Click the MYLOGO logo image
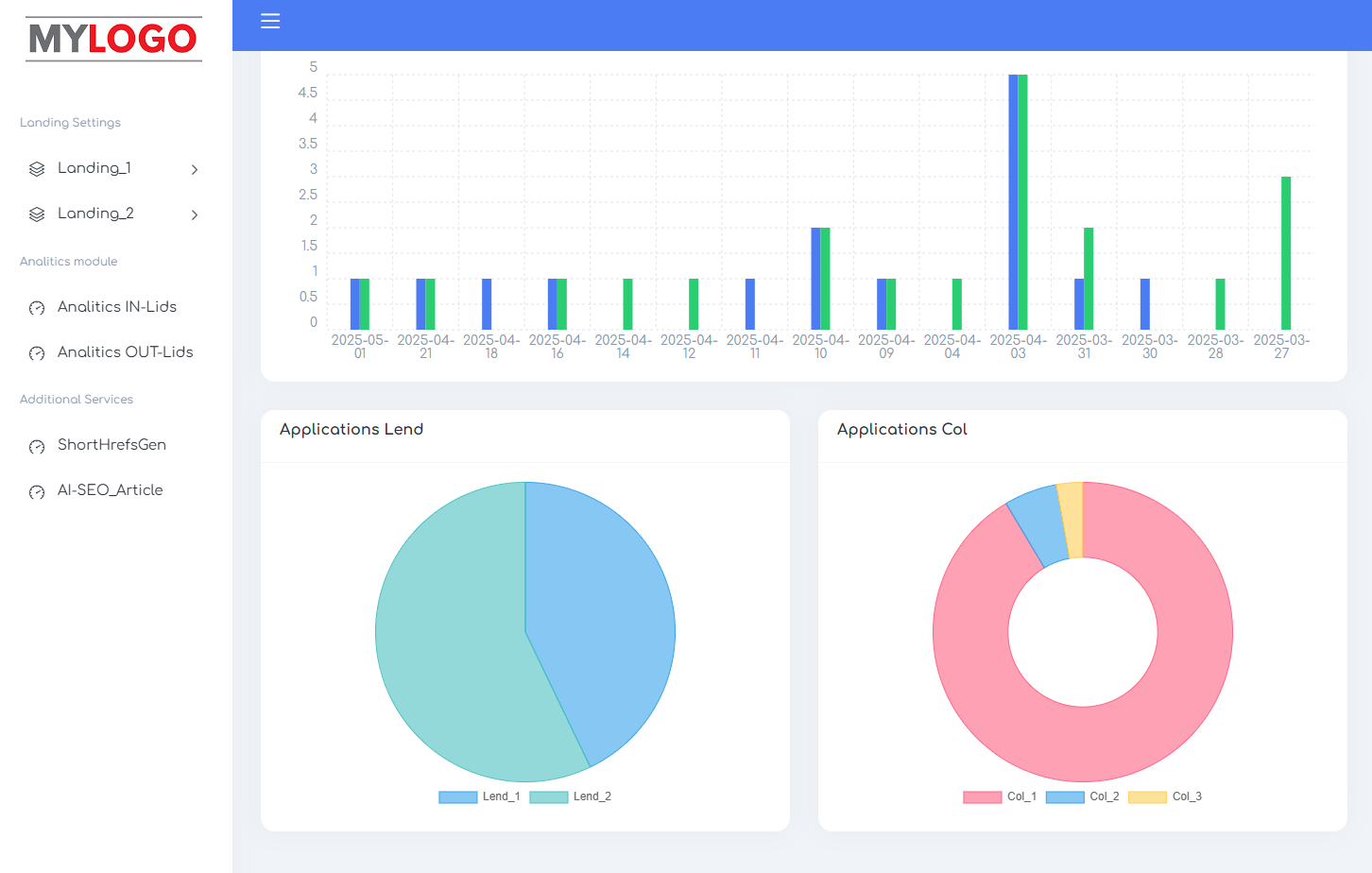The width and height of the screenshot is (1372, 873). [x=113, y=39]
